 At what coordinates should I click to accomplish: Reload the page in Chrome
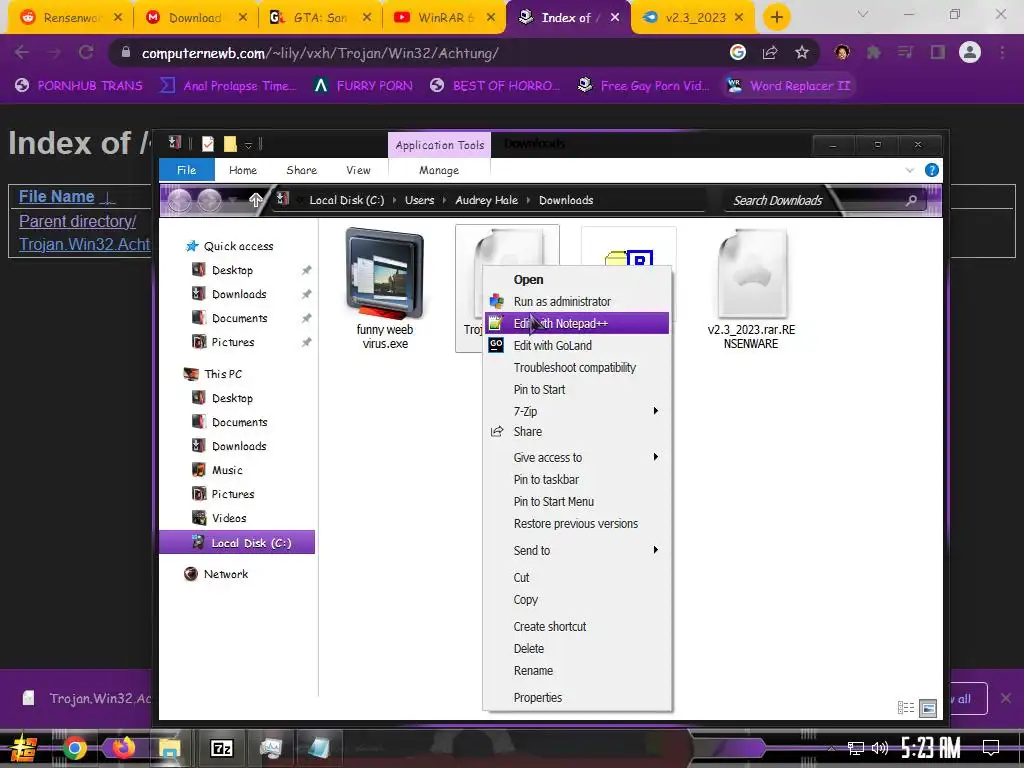pos(86,52)
